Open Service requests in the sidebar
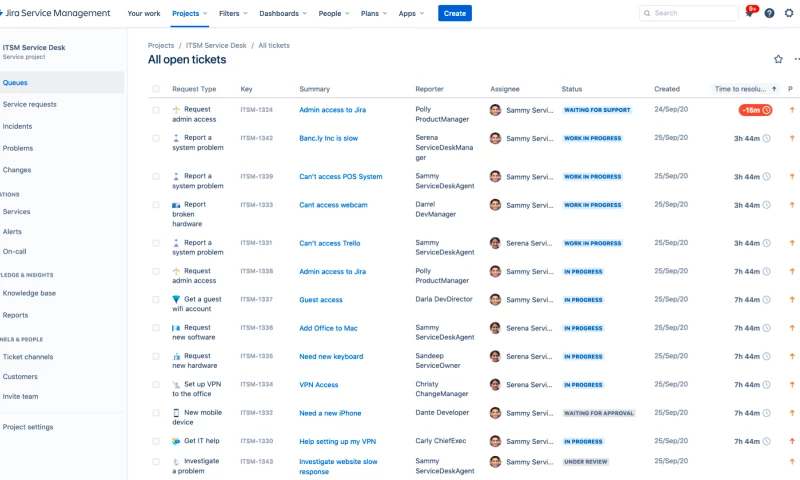Image resolution: width=800 pixels, height=480 pixels. tap(30, 104)
